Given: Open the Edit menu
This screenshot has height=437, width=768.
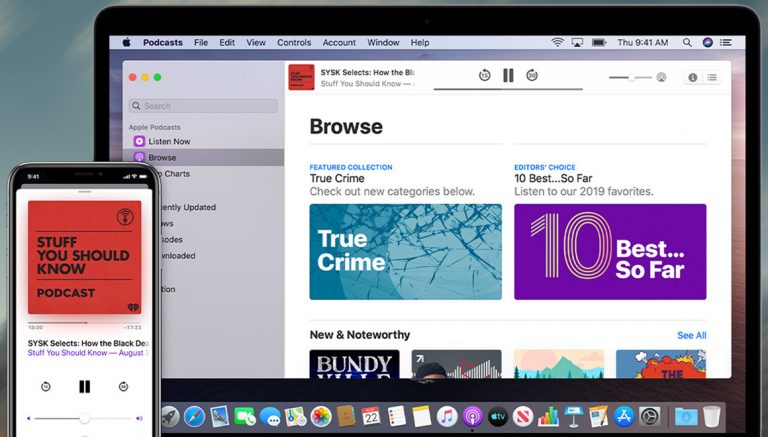Looking at the screenshot, I should tap(227, 43).
